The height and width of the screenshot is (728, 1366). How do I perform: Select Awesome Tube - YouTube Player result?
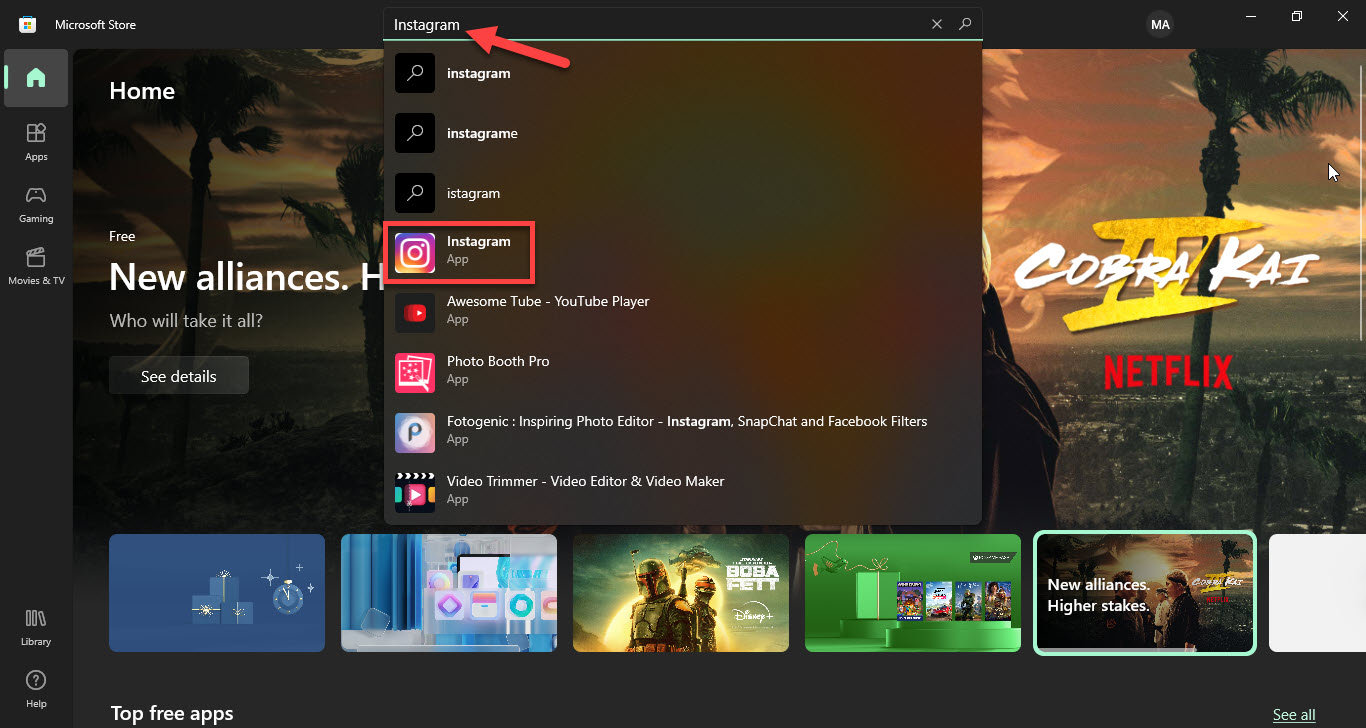[x=547, y=311]
